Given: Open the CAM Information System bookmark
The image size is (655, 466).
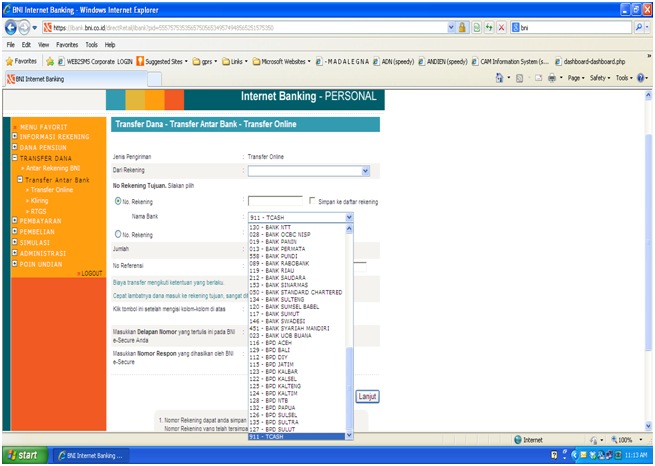Looking at the screenshot, I should point(510,62).
